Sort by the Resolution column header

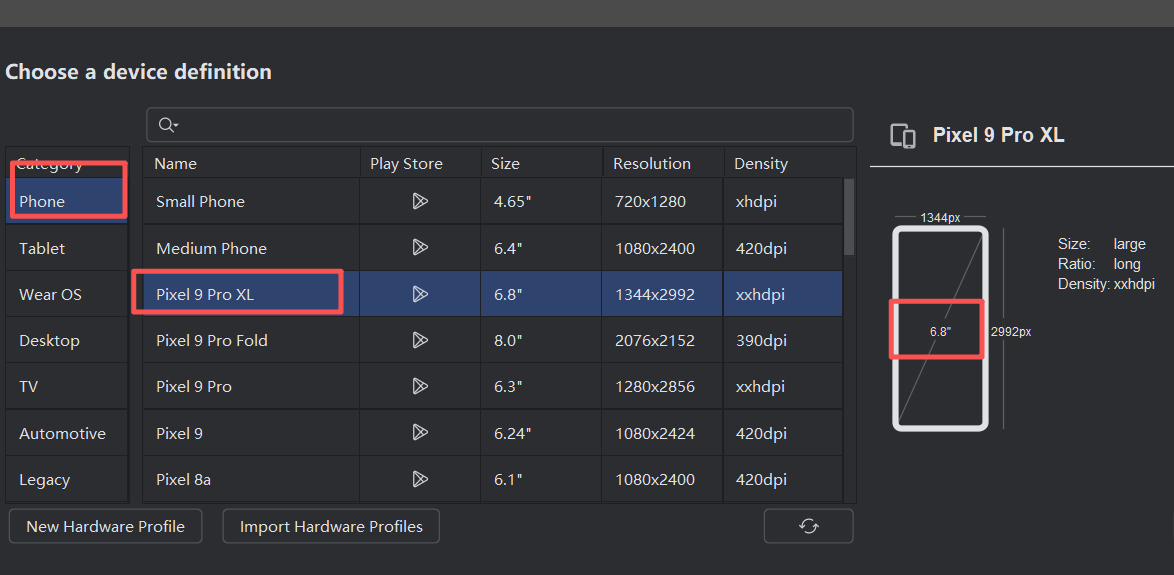tap(663, 163)
